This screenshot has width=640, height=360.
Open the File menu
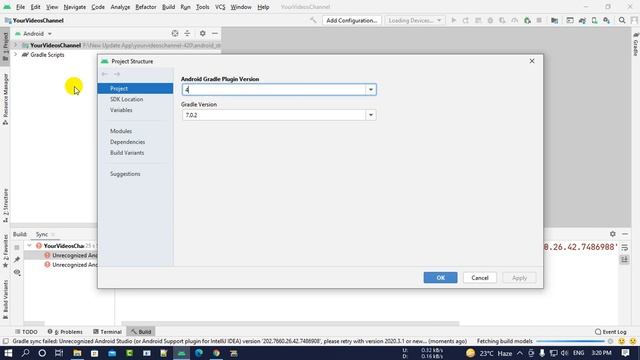tap(20, 7)
